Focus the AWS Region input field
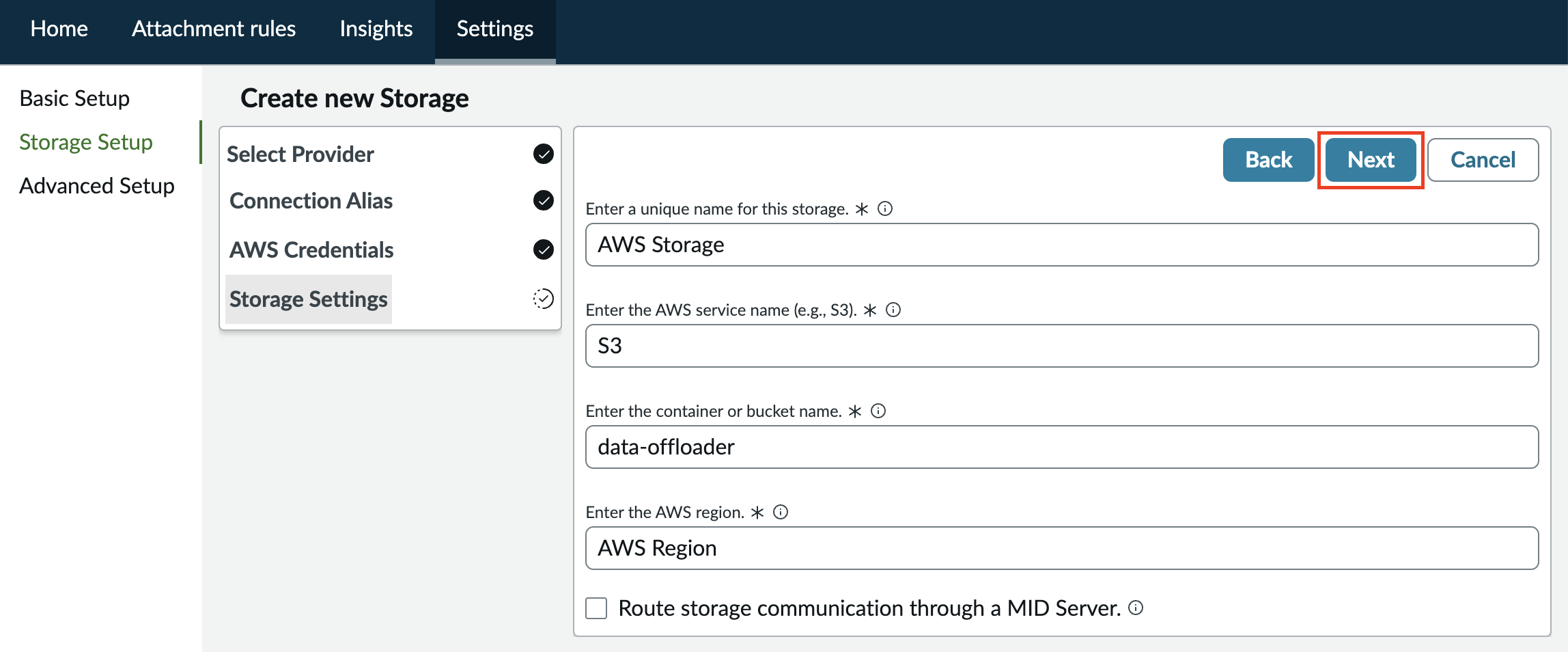The height and width of the screenshot is (652, 1568). tap(1062, 548)
